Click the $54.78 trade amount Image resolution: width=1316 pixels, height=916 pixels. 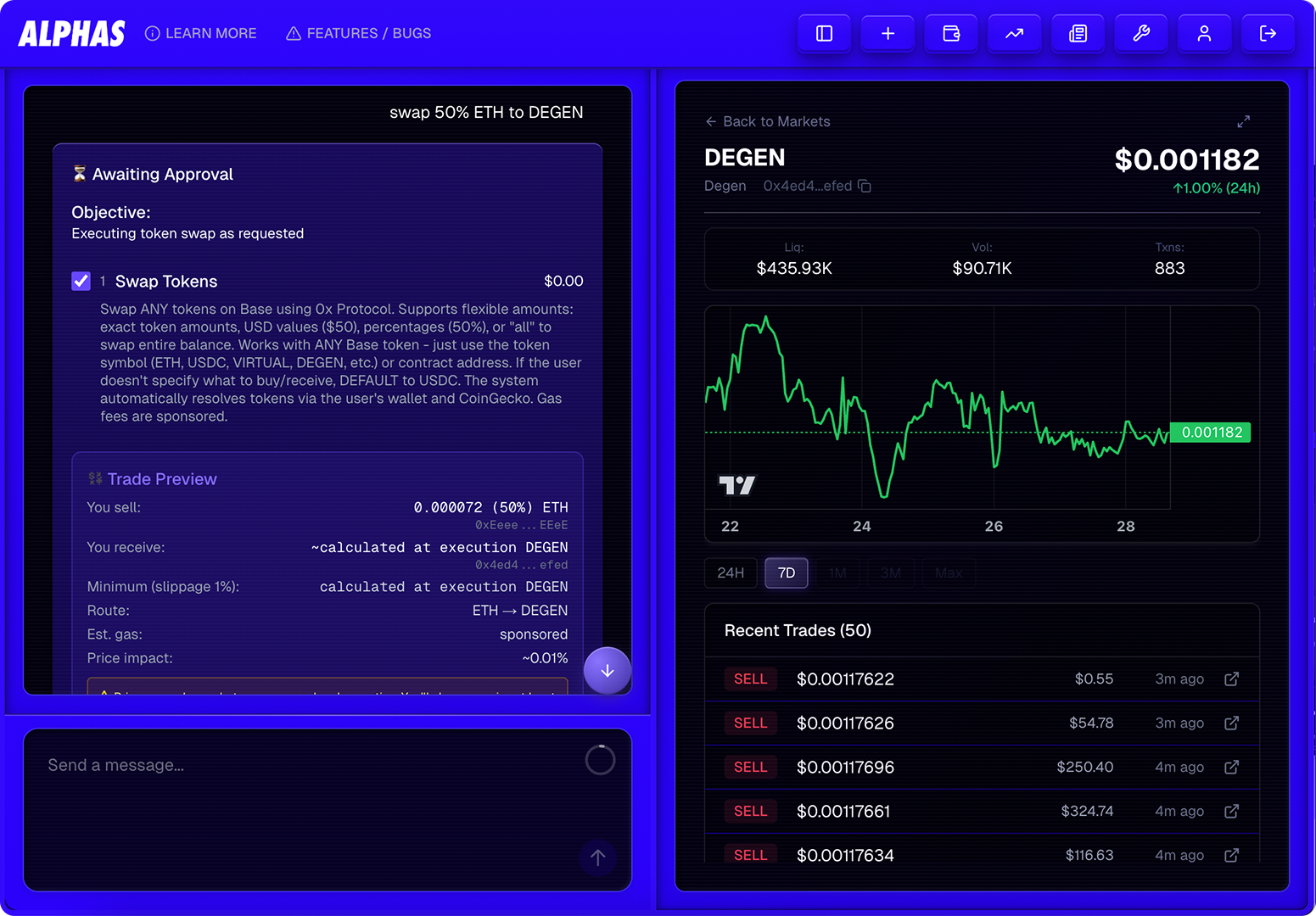pos(1091,723)
